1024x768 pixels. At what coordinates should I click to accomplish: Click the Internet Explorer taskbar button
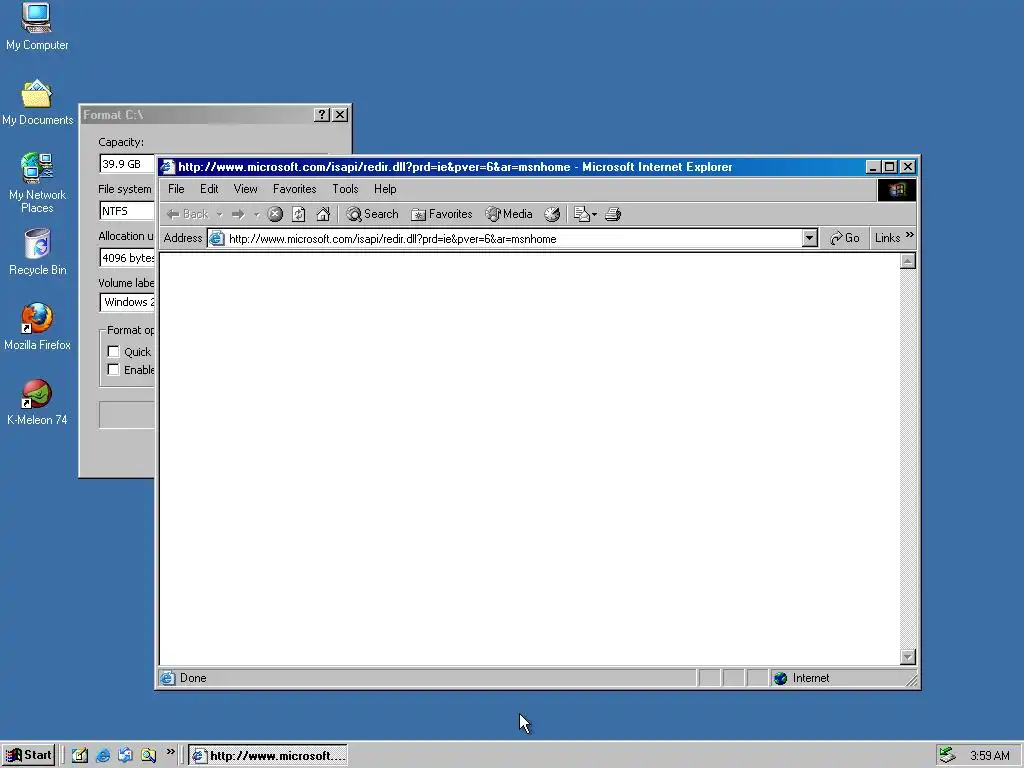tap(268, 756)
